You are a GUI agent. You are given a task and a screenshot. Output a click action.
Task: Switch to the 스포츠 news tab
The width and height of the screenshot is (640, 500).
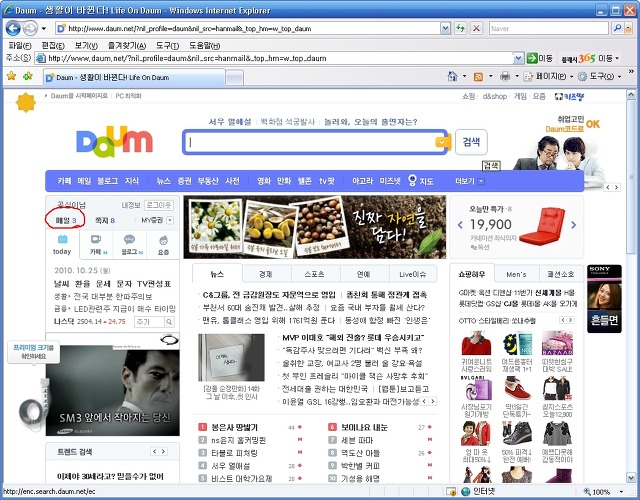(314, 274)
